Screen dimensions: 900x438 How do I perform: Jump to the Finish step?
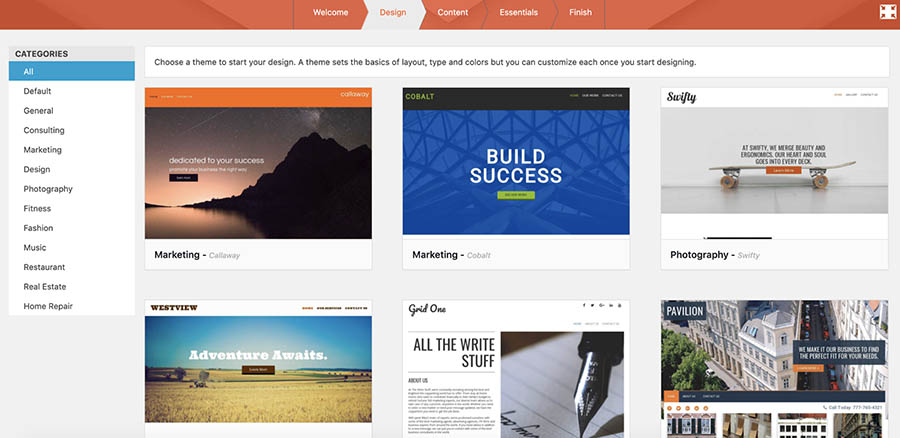[x=580, y=13]
